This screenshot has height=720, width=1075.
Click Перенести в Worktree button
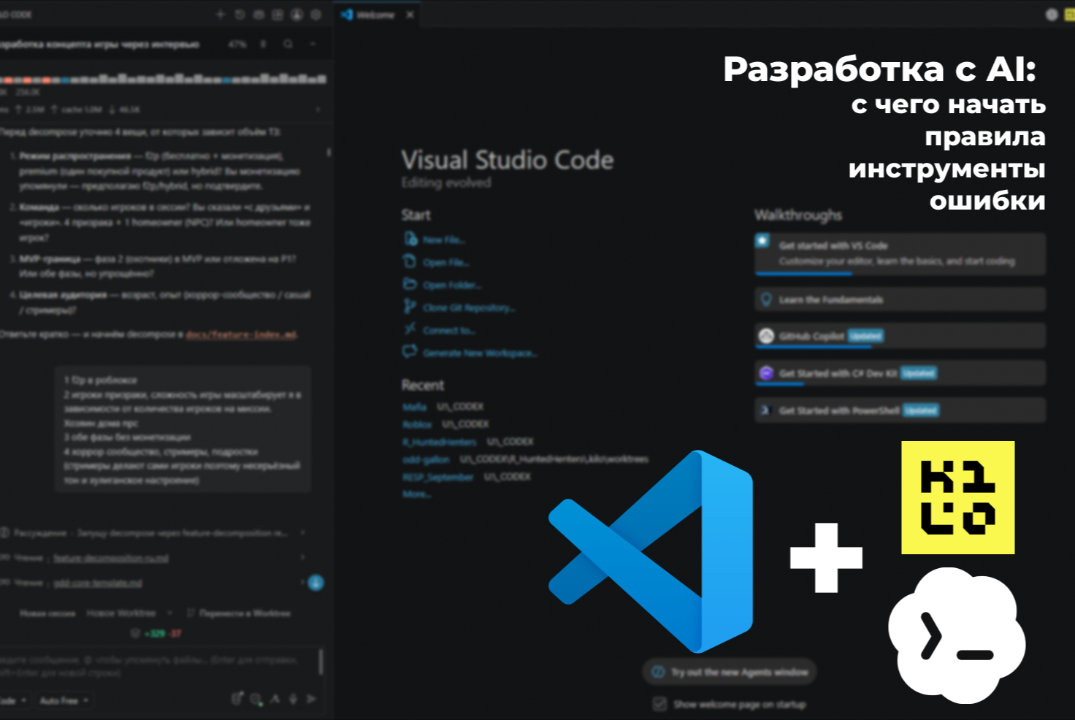coord(239,613)
